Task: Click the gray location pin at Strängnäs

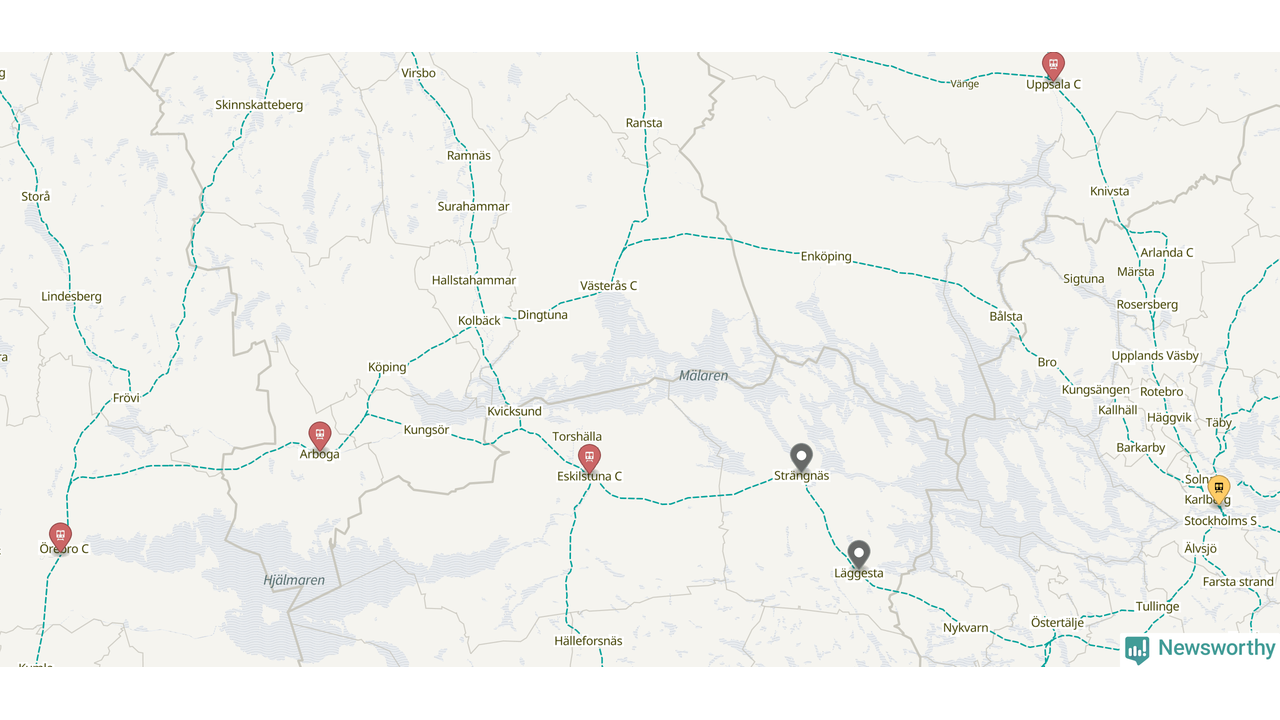Action: tap(801, 458)
